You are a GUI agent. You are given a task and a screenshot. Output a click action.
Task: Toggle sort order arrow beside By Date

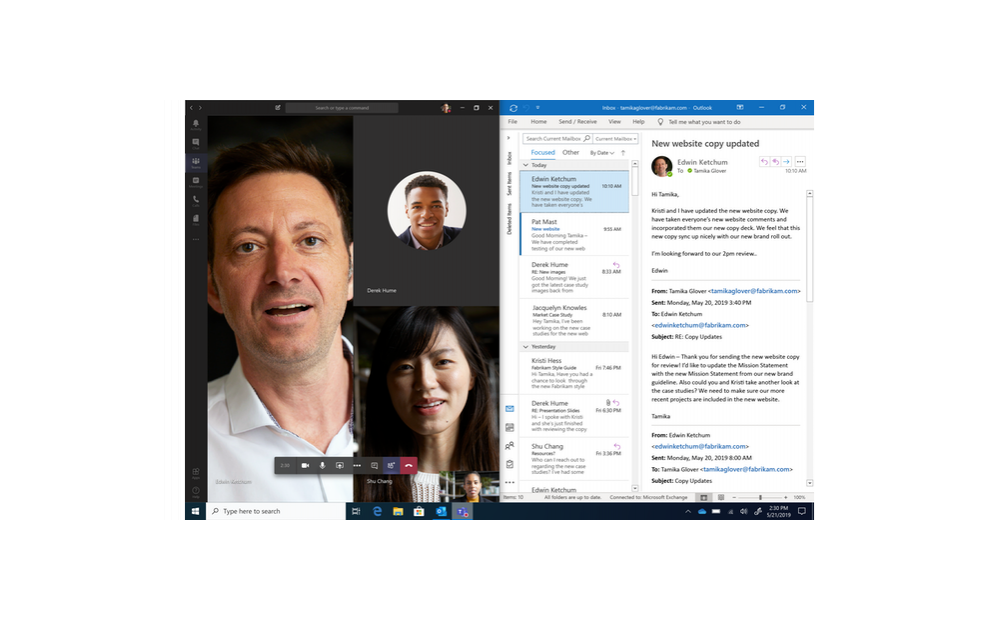(x=623, y=153)
